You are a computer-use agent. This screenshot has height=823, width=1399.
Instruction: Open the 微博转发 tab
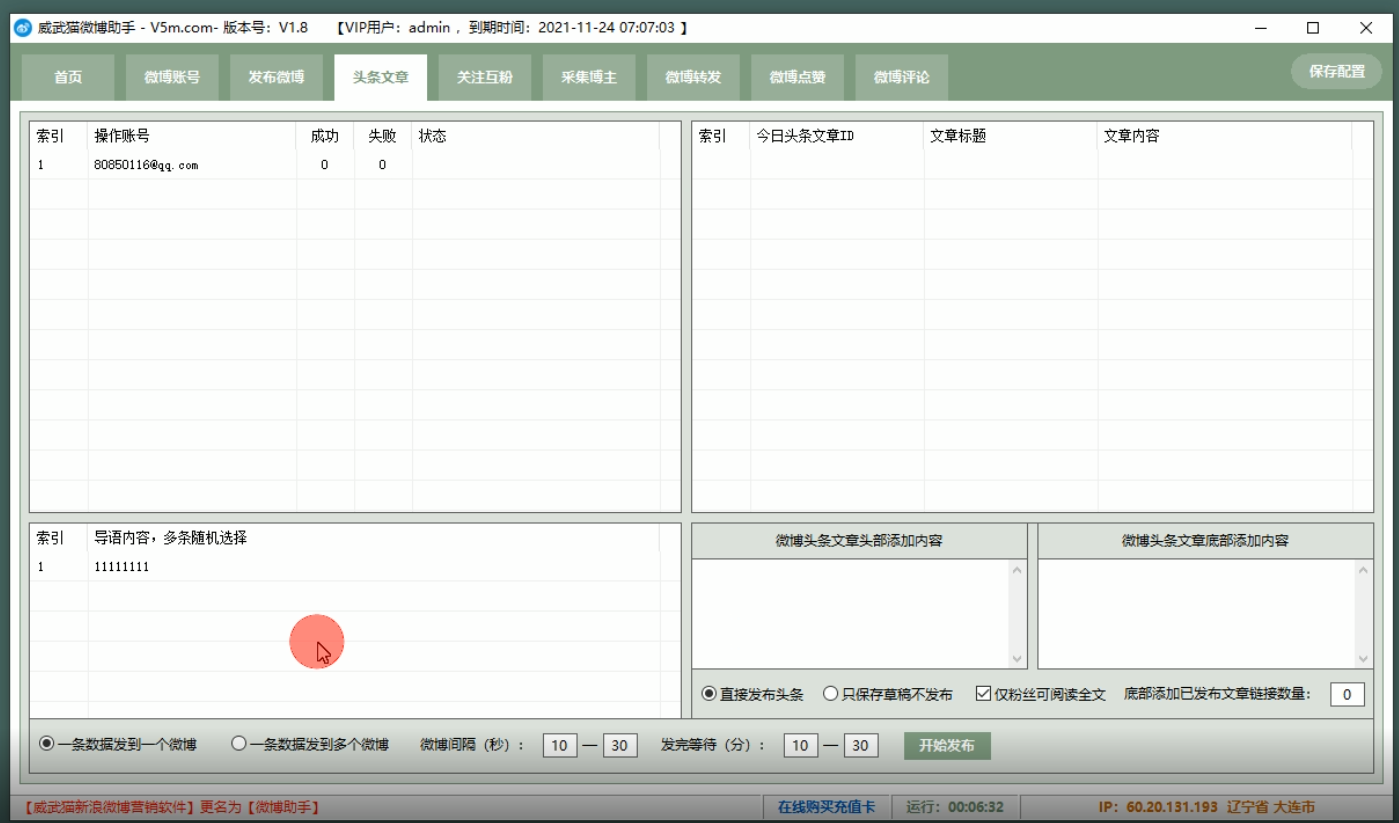point(693,77)
